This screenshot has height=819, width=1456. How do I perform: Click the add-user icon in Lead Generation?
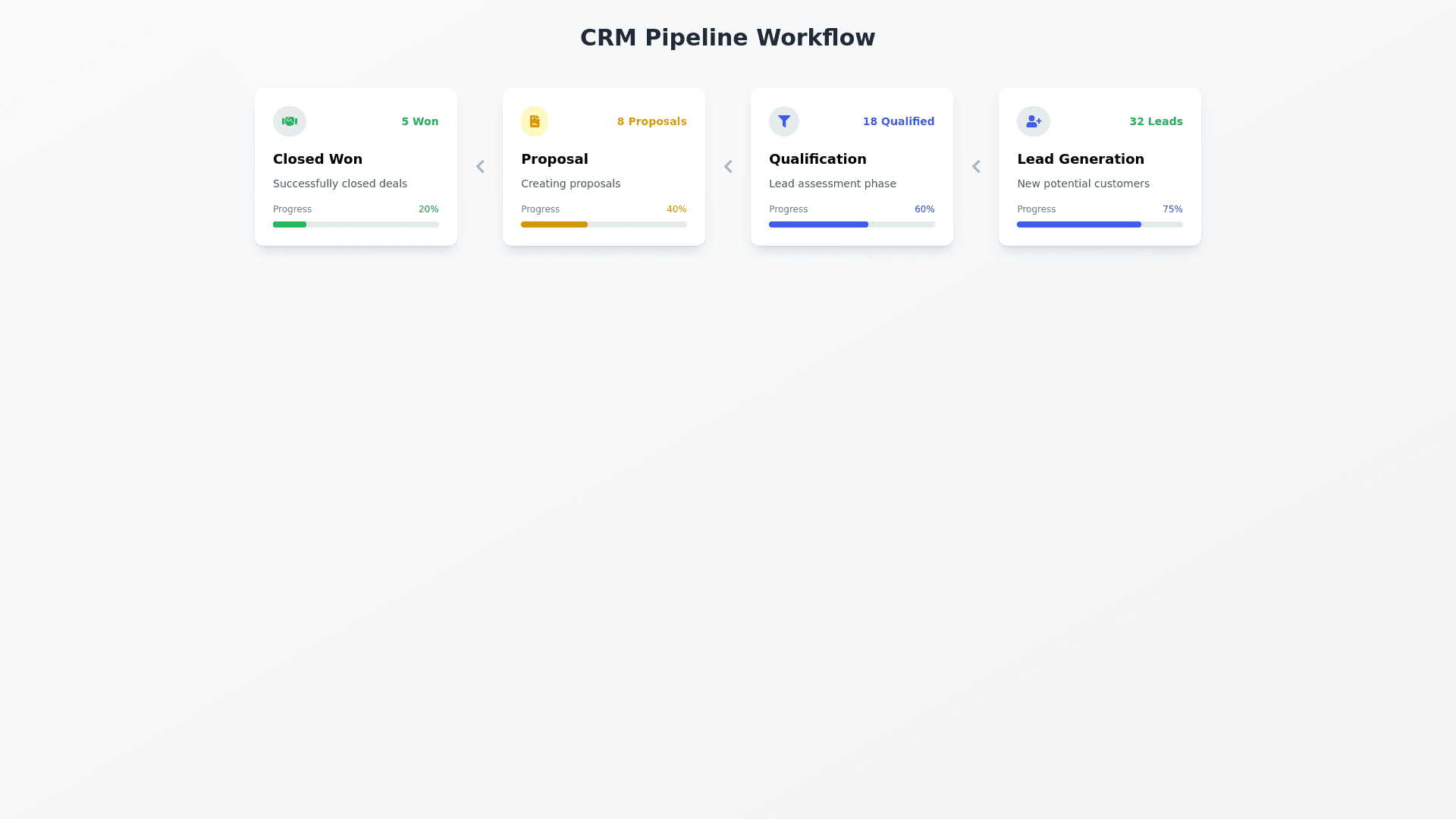pyautogui.click(x=1033, y=121)
